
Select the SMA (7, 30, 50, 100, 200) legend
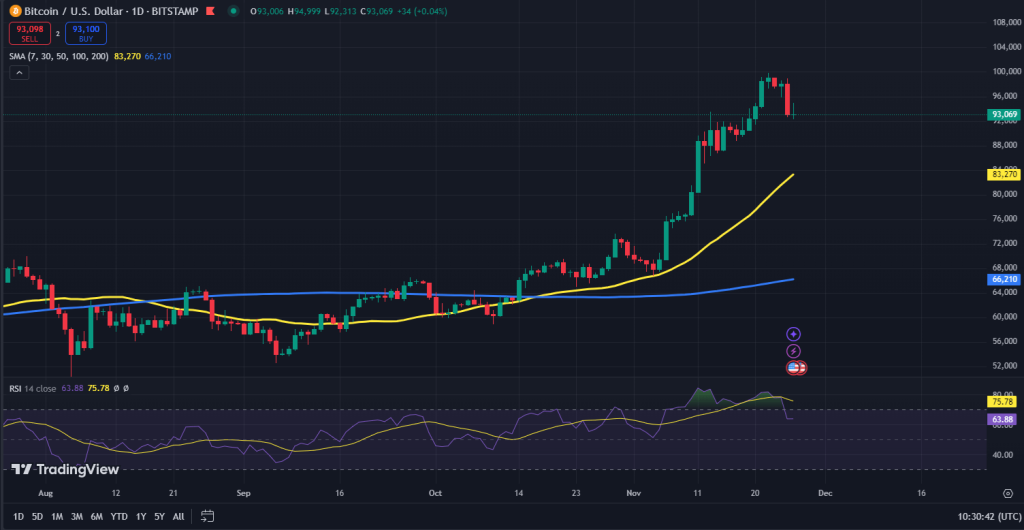(59, 56)
